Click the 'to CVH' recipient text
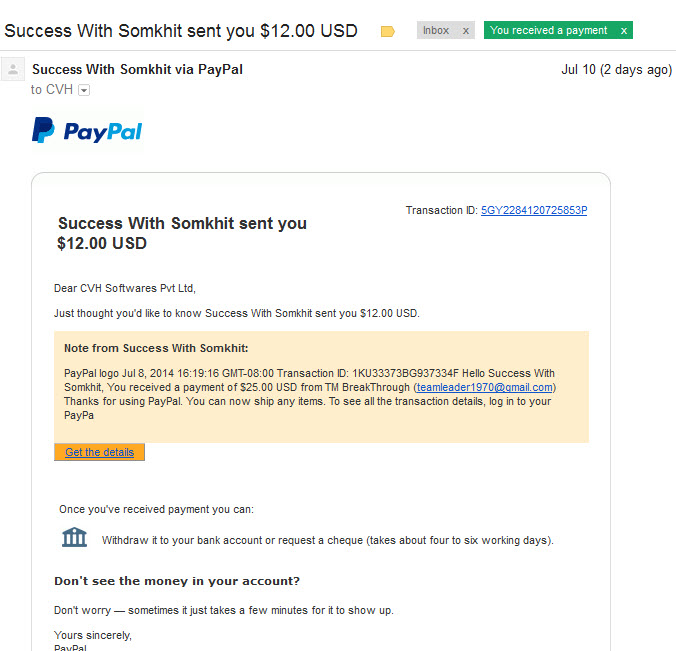676x651 pixels. 51,90
